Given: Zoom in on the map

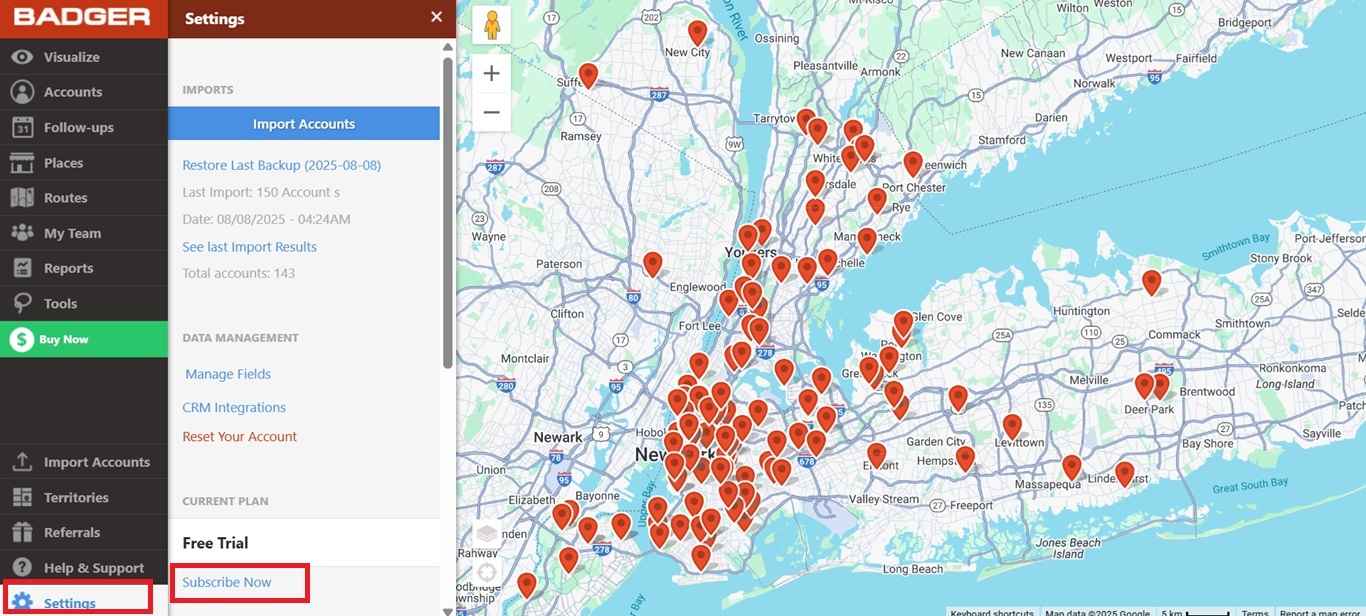Looking at the screenshot, I should click(x=491, y=73).
